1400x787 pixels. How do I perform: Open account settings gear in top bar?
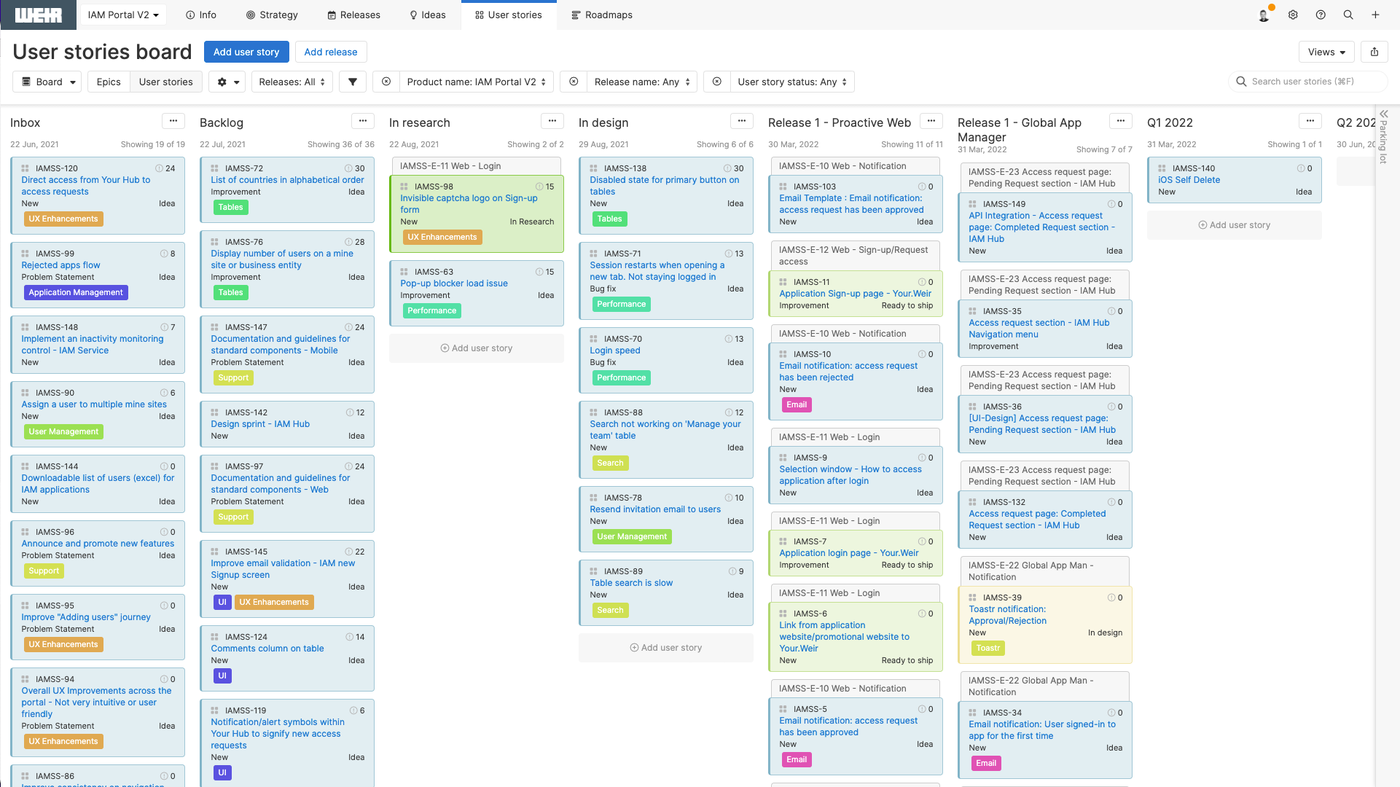[1293, 15]
